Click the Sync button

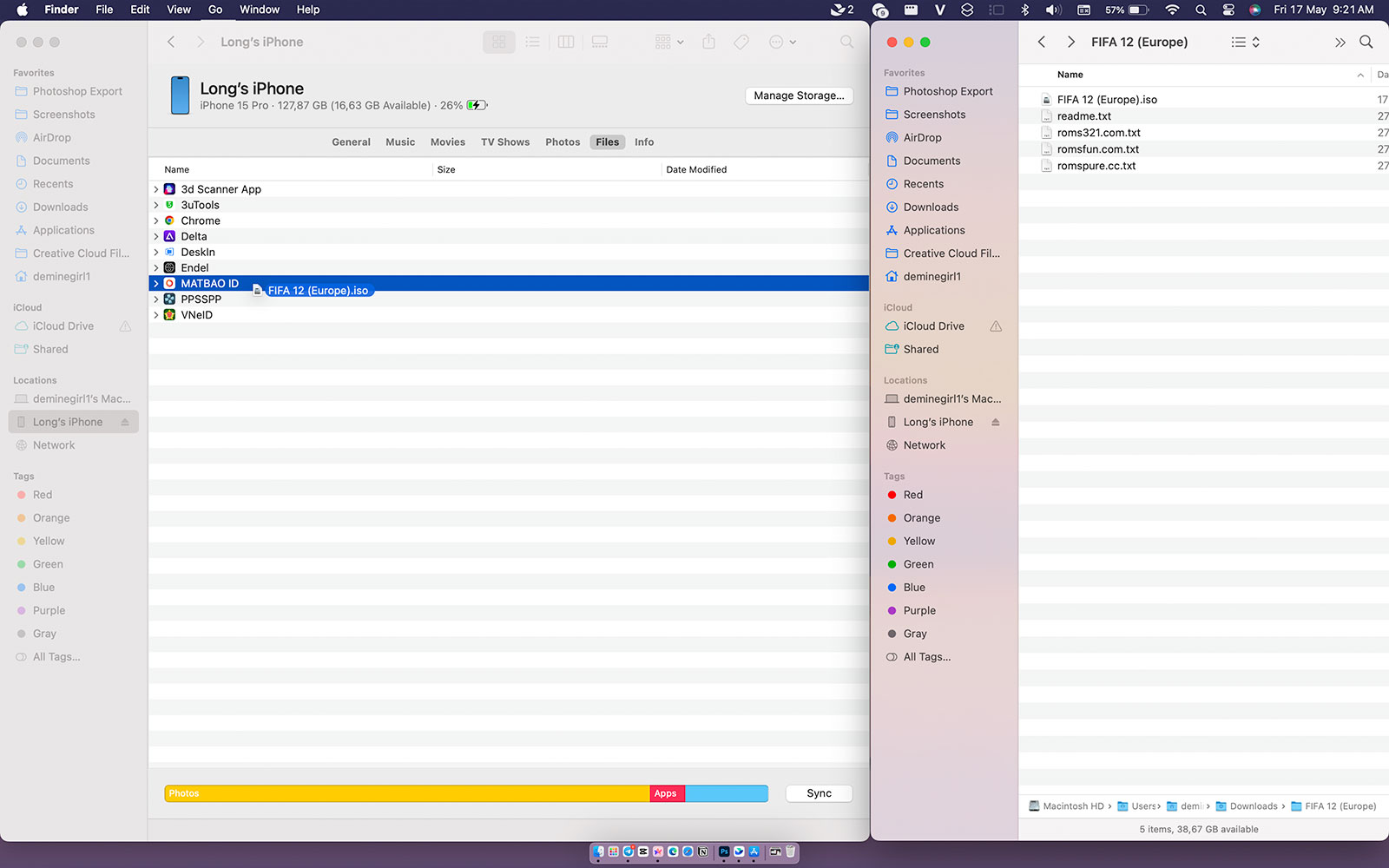(x=819, y=793)
